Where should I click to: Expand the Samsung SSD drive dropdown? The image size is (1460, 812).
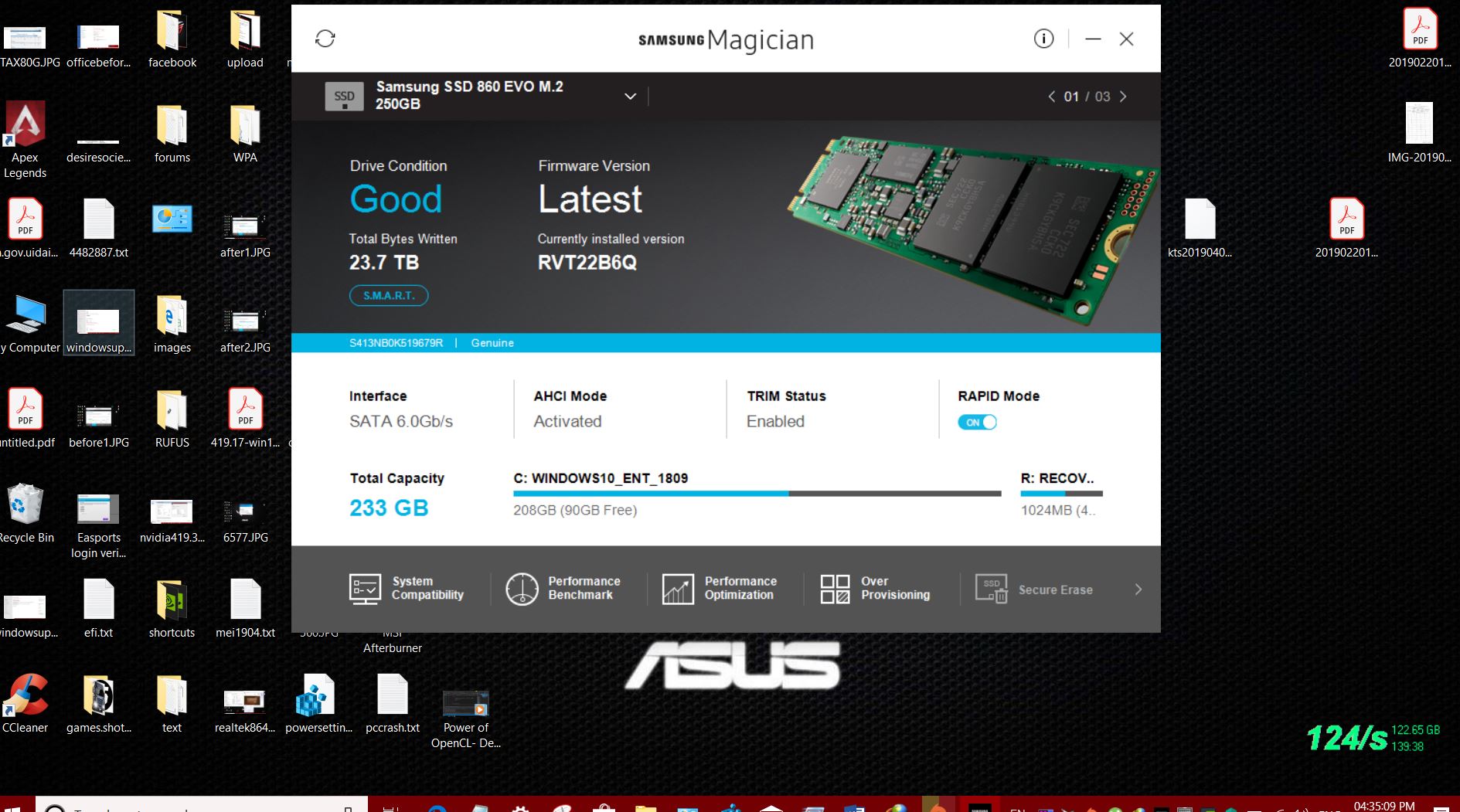tap(631, 97)
